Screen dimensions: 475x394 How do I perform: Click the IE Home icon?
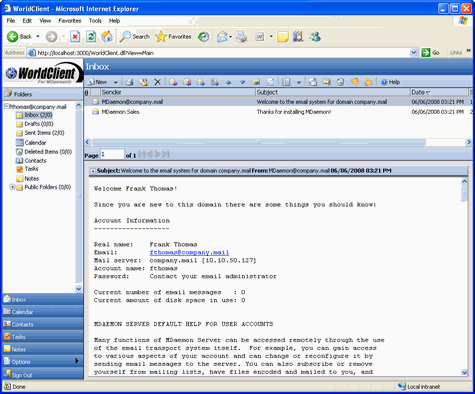[107, 37]
